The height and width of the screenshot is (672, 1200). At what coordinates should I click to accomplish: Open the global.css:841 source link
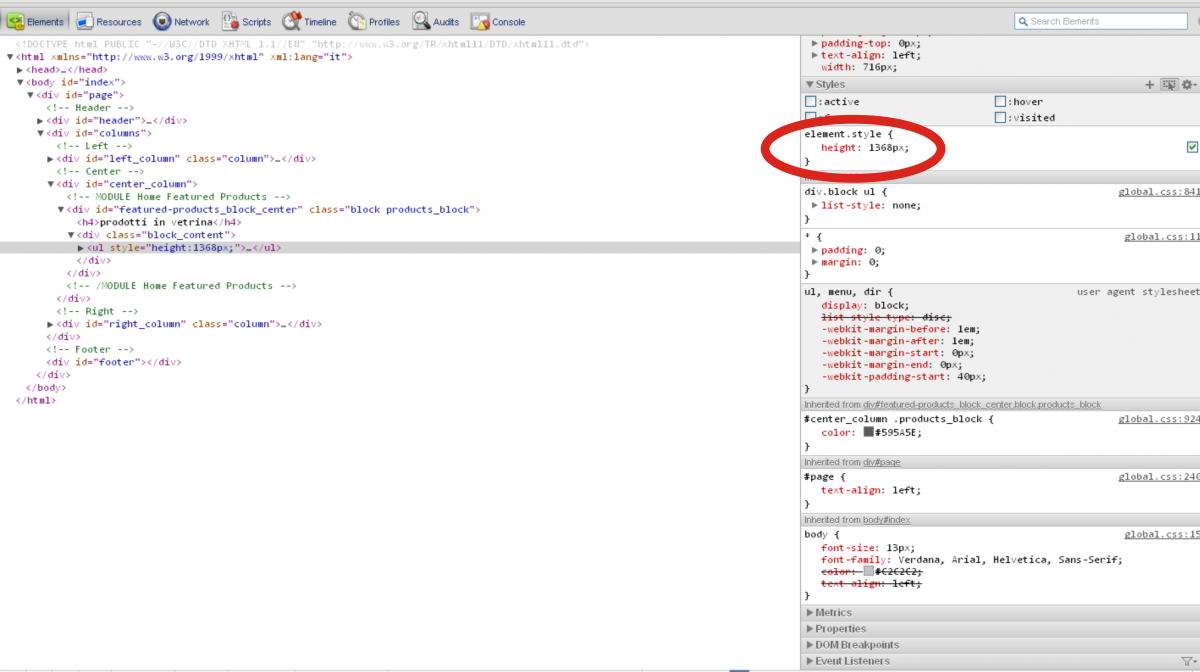click(1158, 191)
